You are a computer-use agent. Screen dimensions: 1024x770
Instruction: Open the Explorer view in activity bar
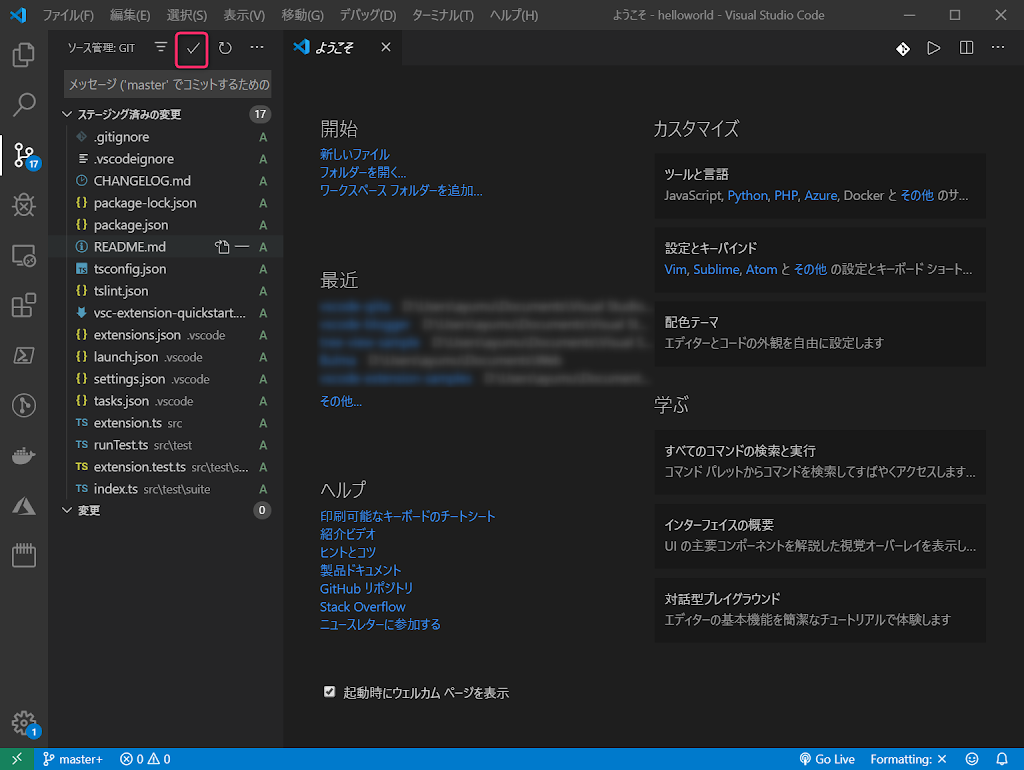24,55
